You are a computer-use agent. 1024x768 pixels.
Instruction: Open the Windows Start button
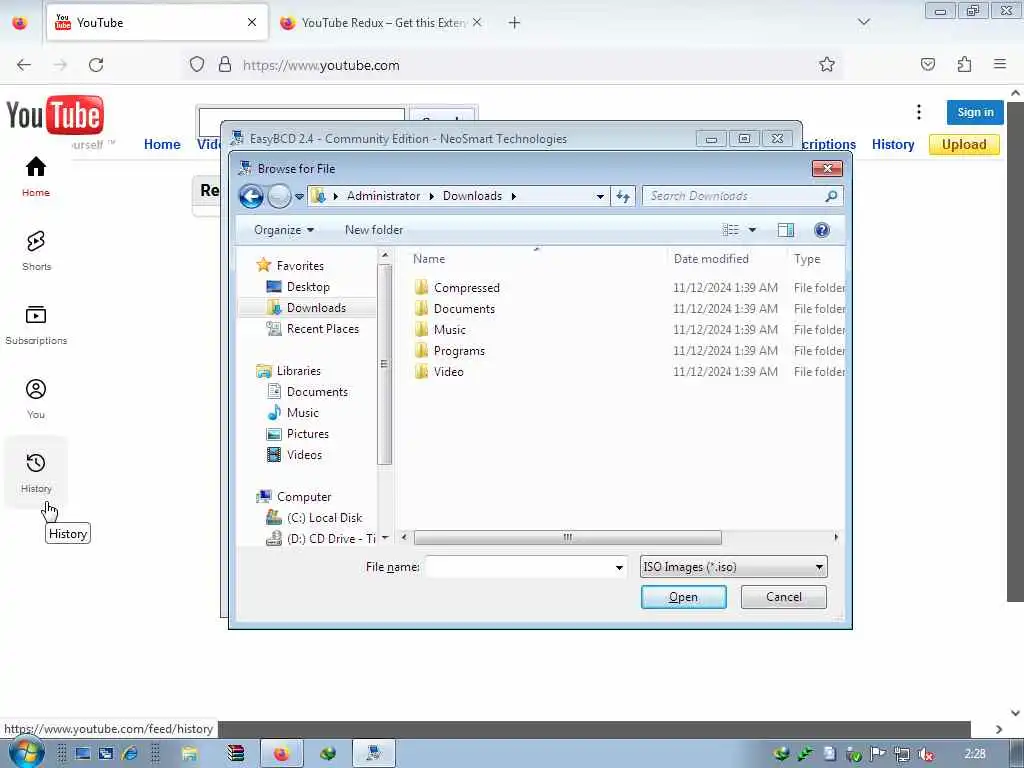(26, 753)
